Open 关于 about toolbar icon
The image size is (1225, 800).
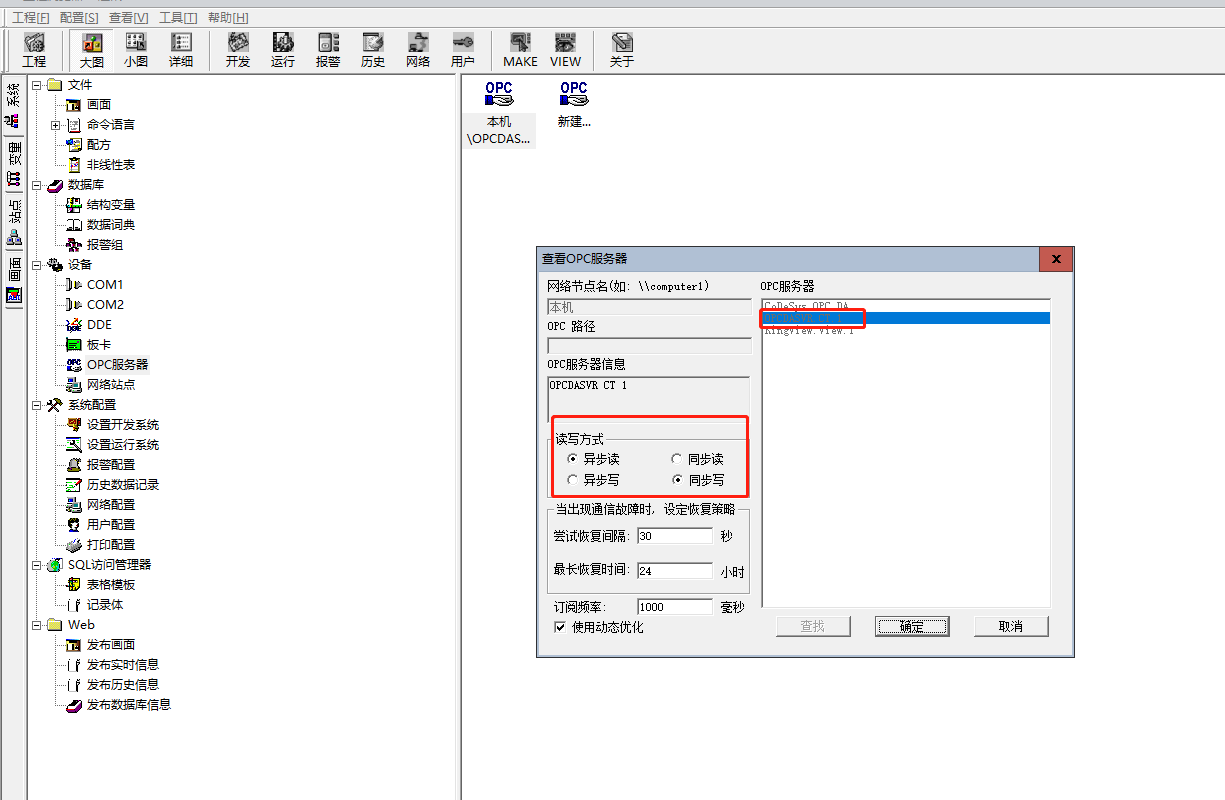pyautogui.click(x=622, y=50)
